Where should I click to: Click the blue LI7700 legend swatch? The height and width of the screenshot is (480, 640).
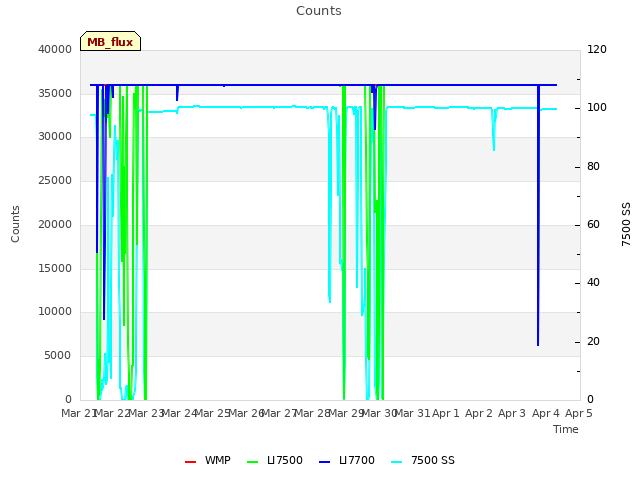(x=324, y=462)
